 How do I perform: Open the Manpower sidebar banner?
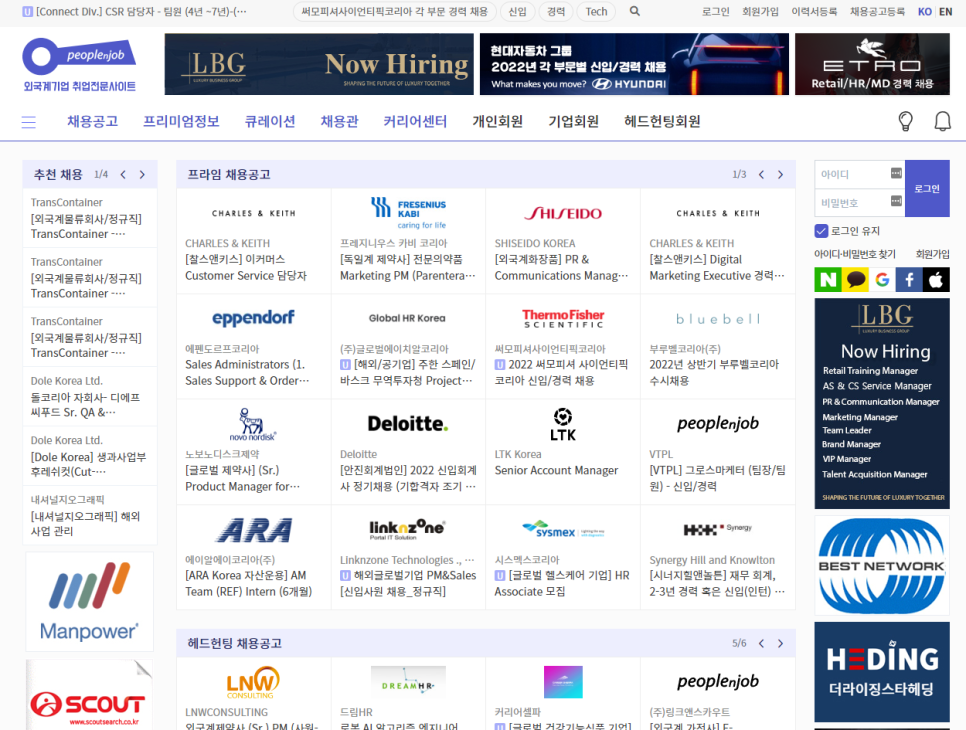tap(89, 601)
